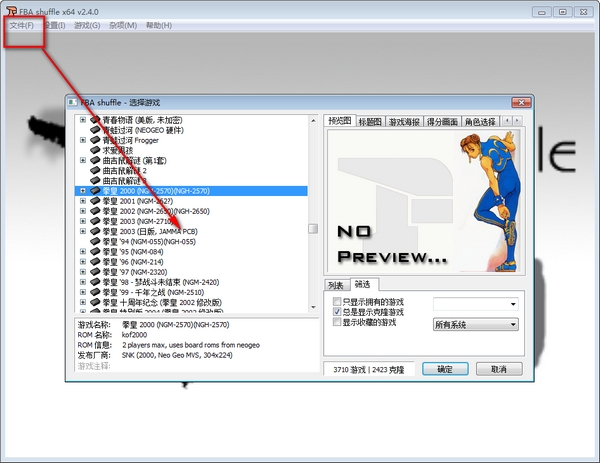Select the 筛选 tab

(363, 284)
